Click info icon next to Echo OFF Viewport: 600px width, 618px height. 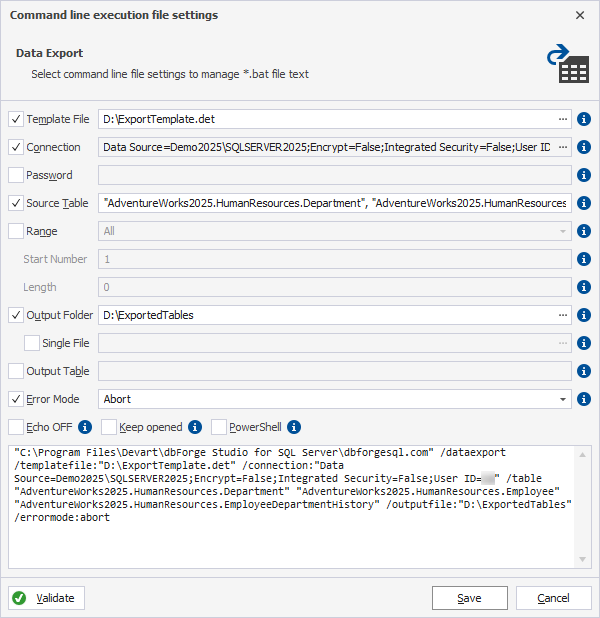(x=85, y=427)
